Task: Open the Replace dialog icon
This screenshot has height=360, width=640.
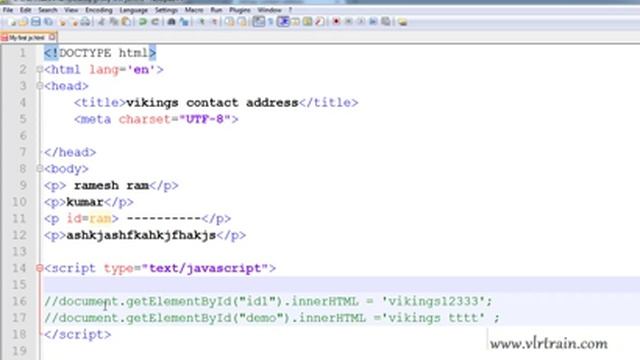Action: coord(184,22)
